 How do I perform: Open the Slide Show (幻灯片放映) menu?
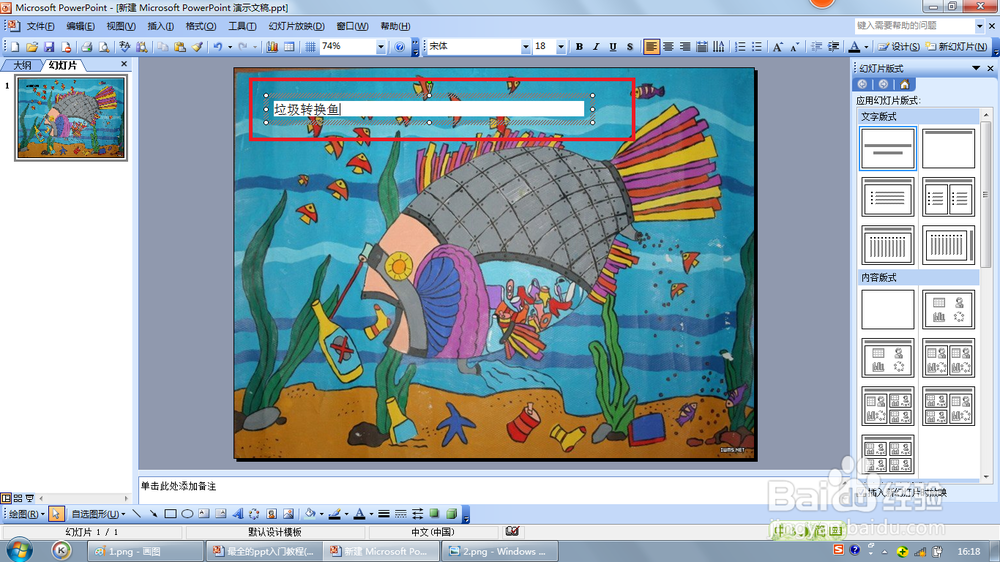(296, 26)
